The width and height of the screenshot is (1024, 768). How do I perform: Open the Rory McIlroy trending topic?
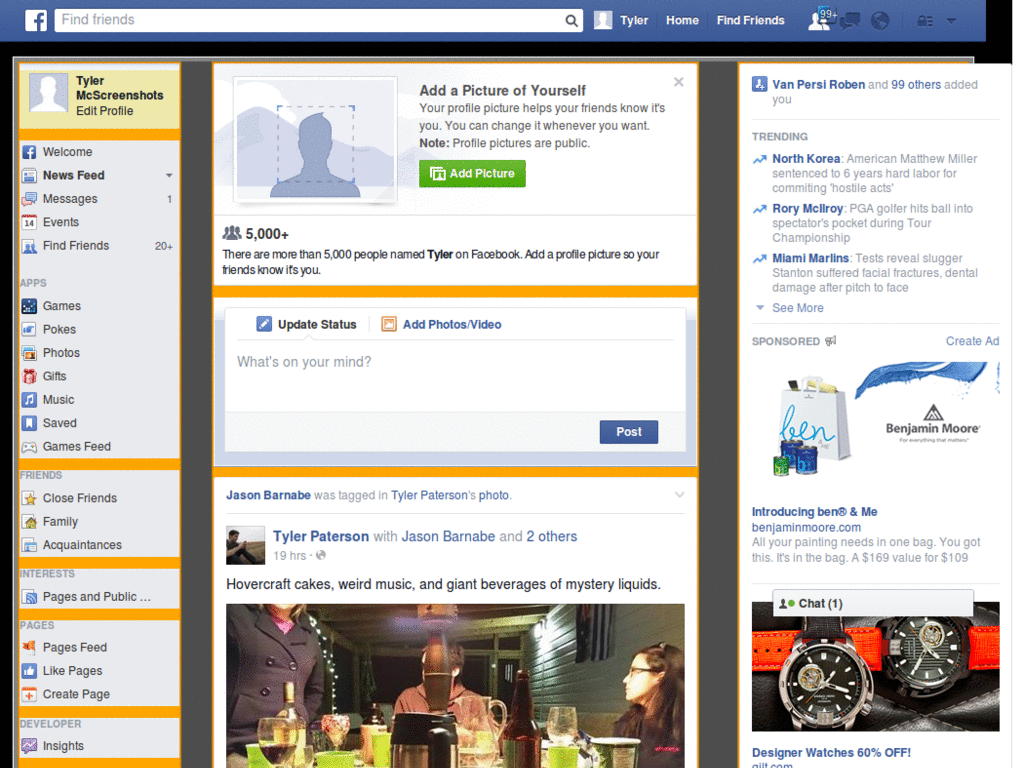[808, 208]
